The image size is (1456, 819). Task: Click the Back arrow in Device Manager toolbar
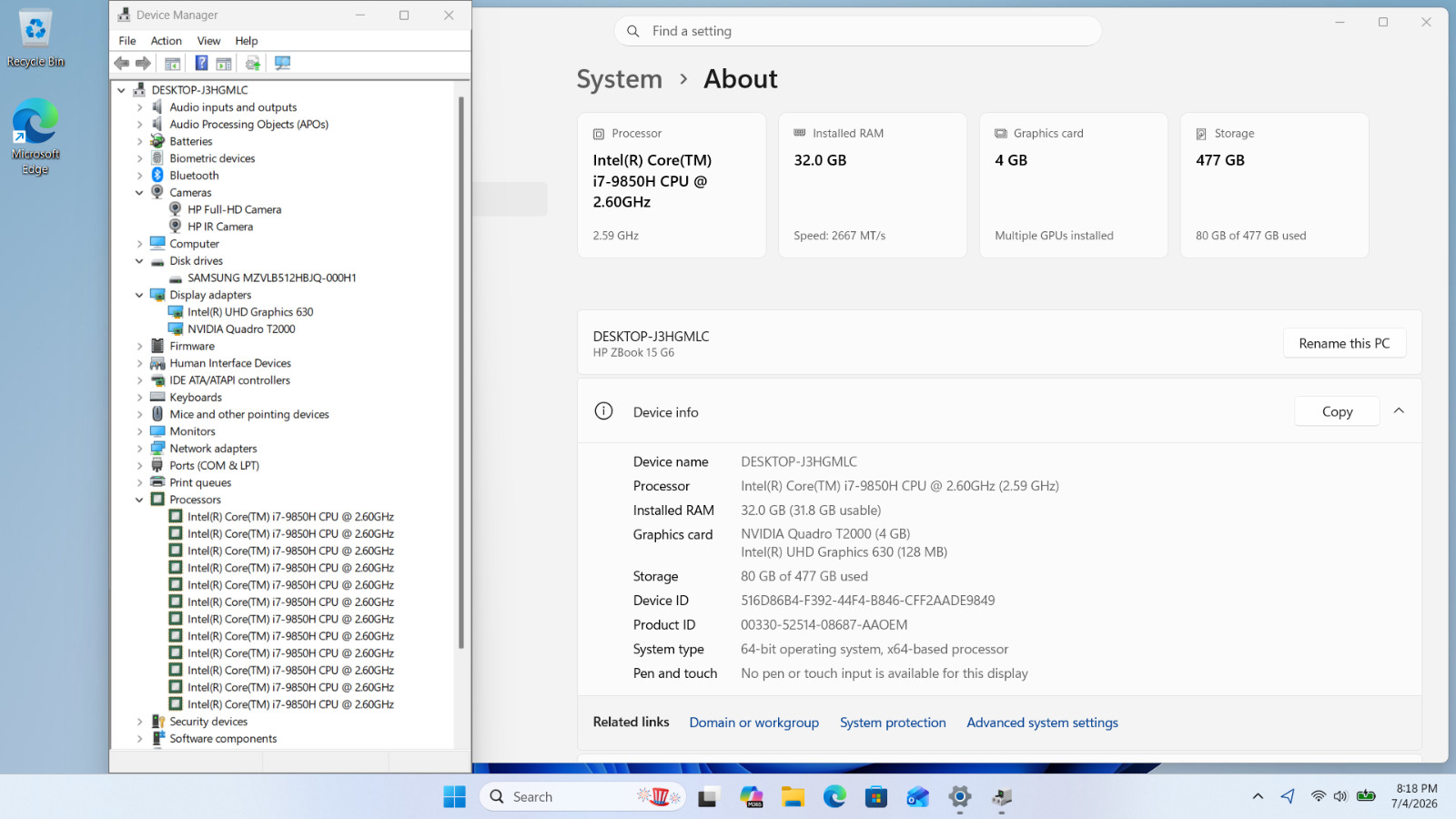click(x=122, y=63)
